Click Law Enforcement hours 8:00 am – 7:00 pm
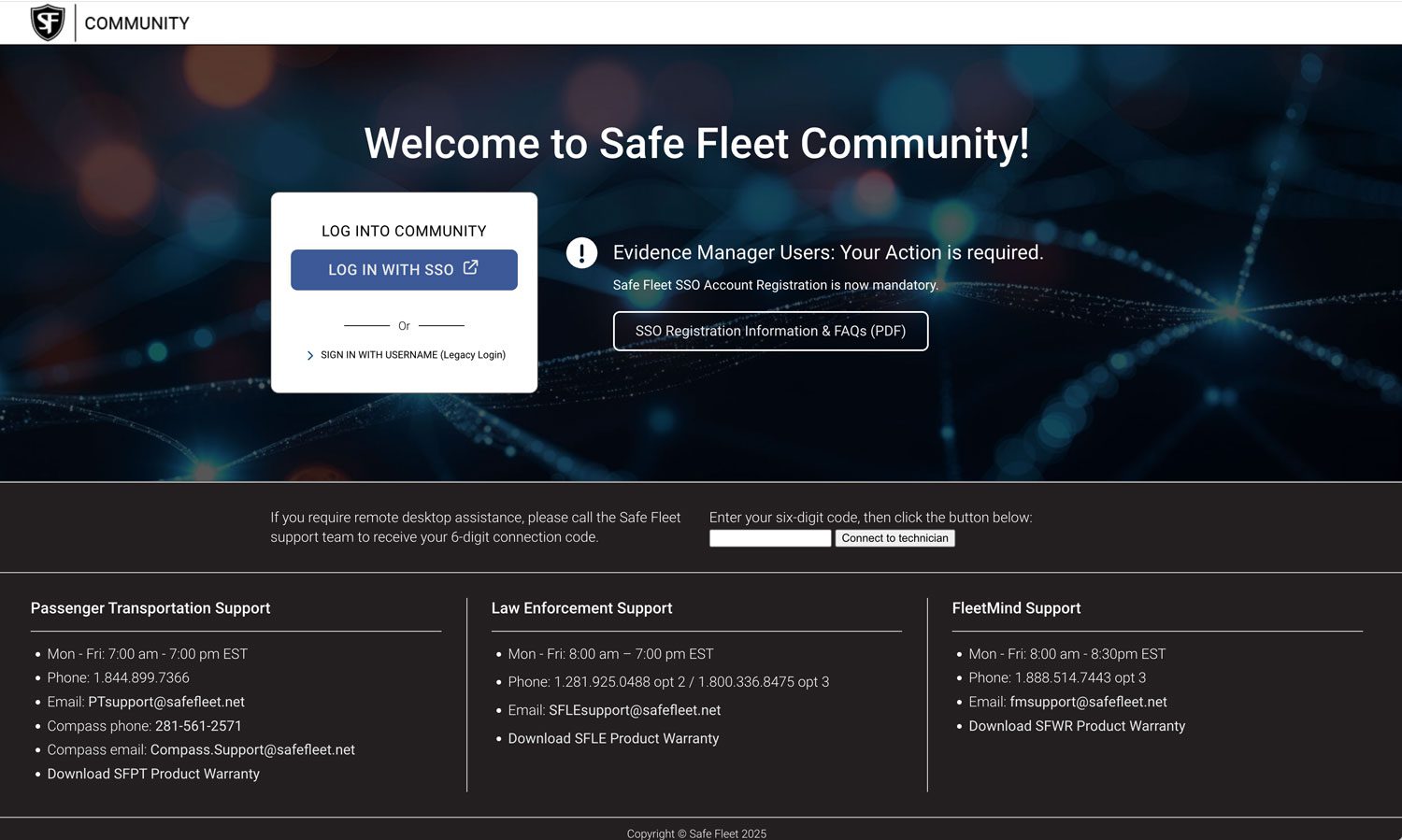The width and height of the screenshot is (1402, 840). tap(610, 654)
